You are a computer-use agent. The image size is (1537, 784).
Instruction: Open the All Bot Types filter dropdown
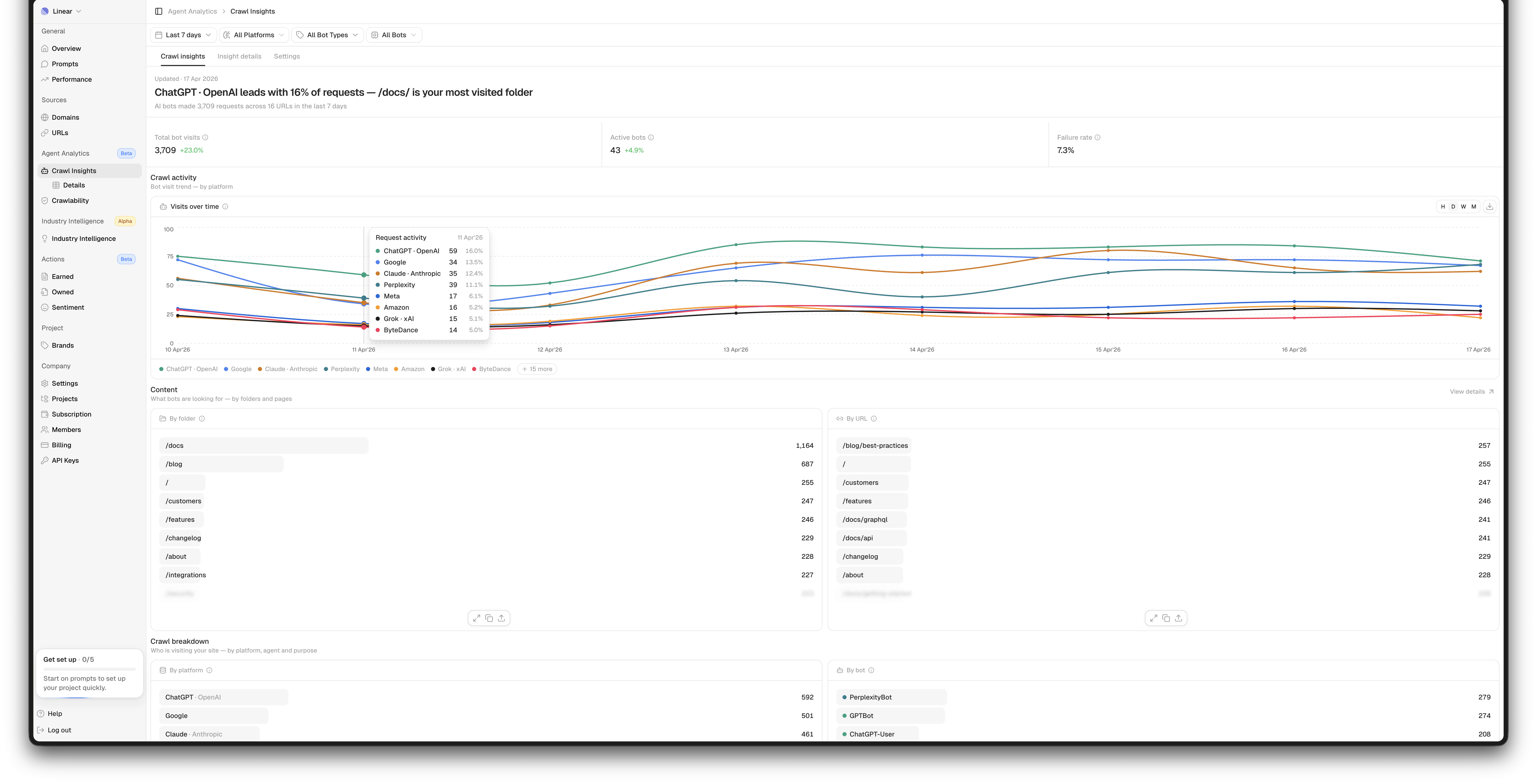tap(327, 35)
